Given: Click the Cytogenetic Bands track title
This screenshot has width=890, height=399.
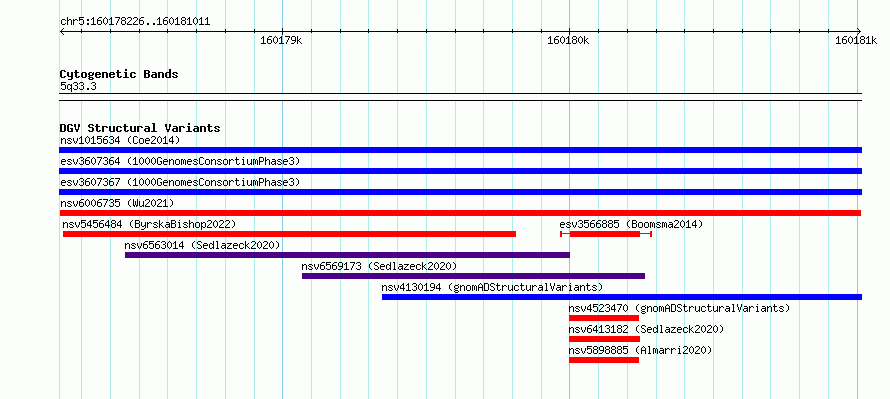Looking at the screenshot, I should pos(119,74).
